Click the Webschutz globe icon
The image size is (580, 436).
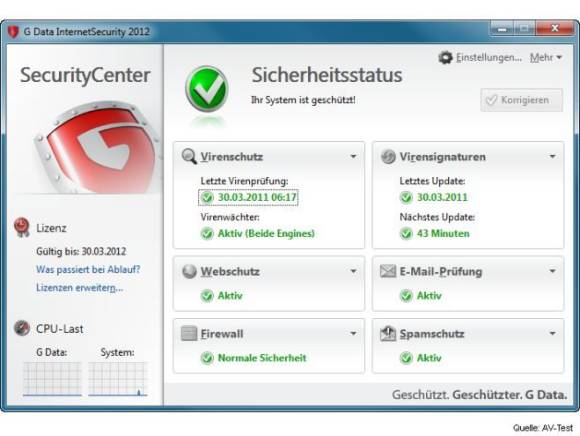coord(189,271)
